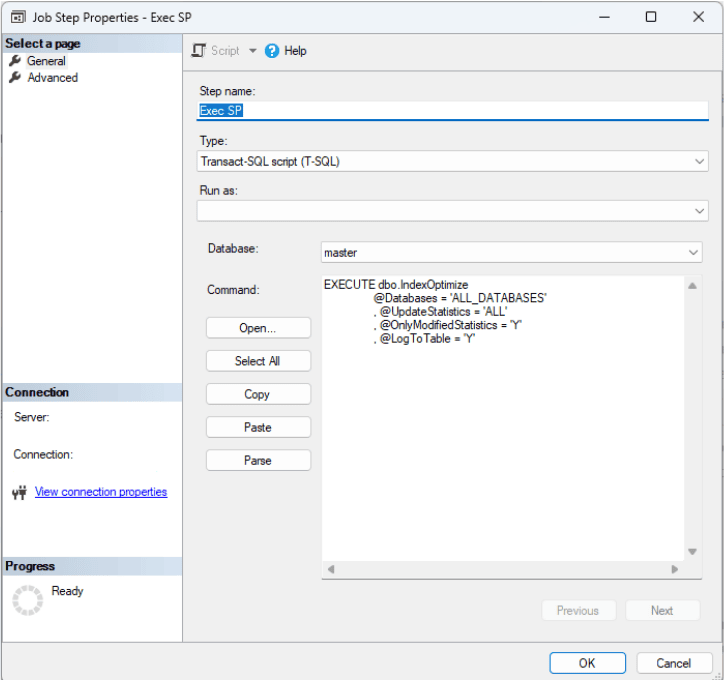Click the Parse button
The image size is (724, 680).
tap(258, 461)
